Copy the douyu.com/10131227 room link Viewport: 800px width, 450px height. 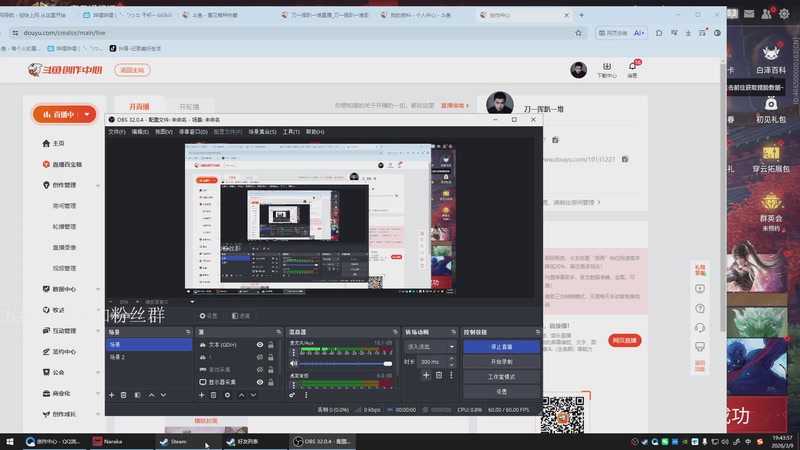pyautogui.click(x=625, y=159)
